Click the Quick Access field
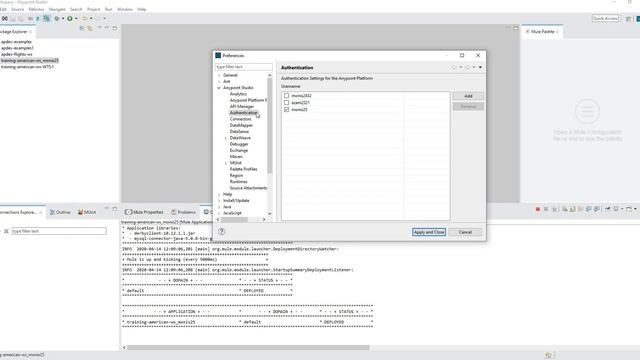 (x=605, y=18)
